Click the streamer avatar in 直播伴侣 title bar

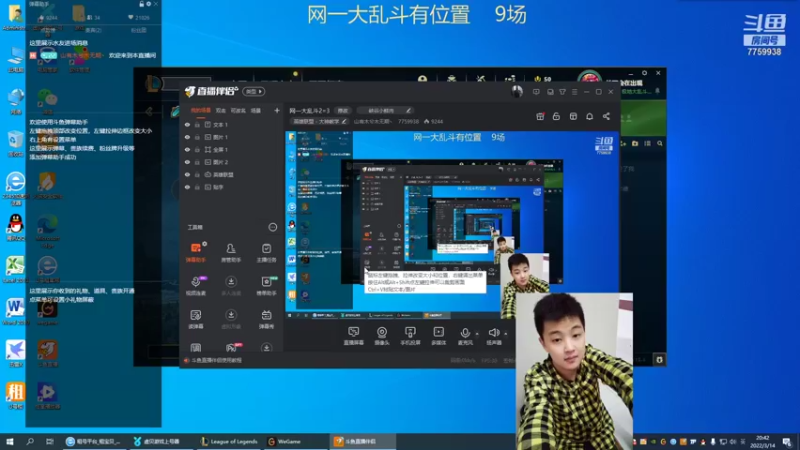click(517, 91)
